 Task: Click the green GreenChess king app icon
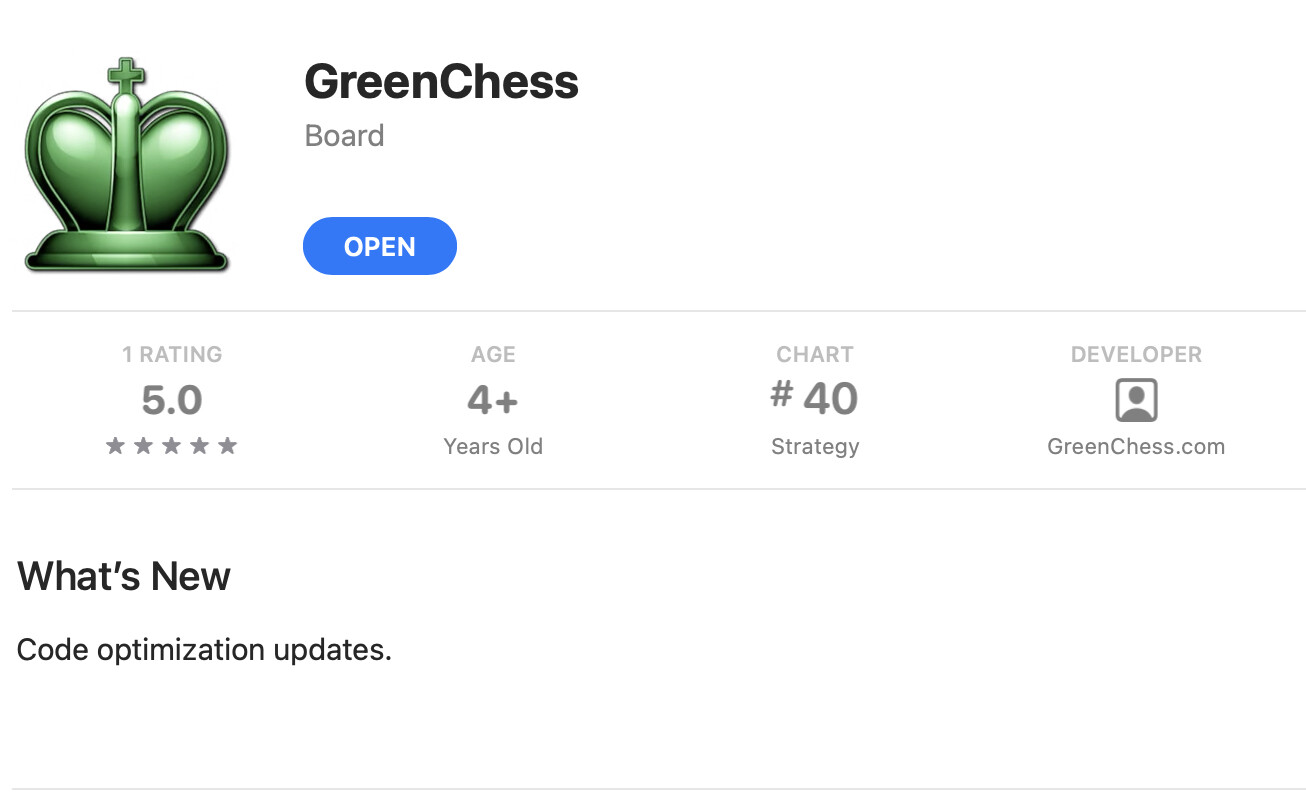pyautogui.click(x=127, y=165)
